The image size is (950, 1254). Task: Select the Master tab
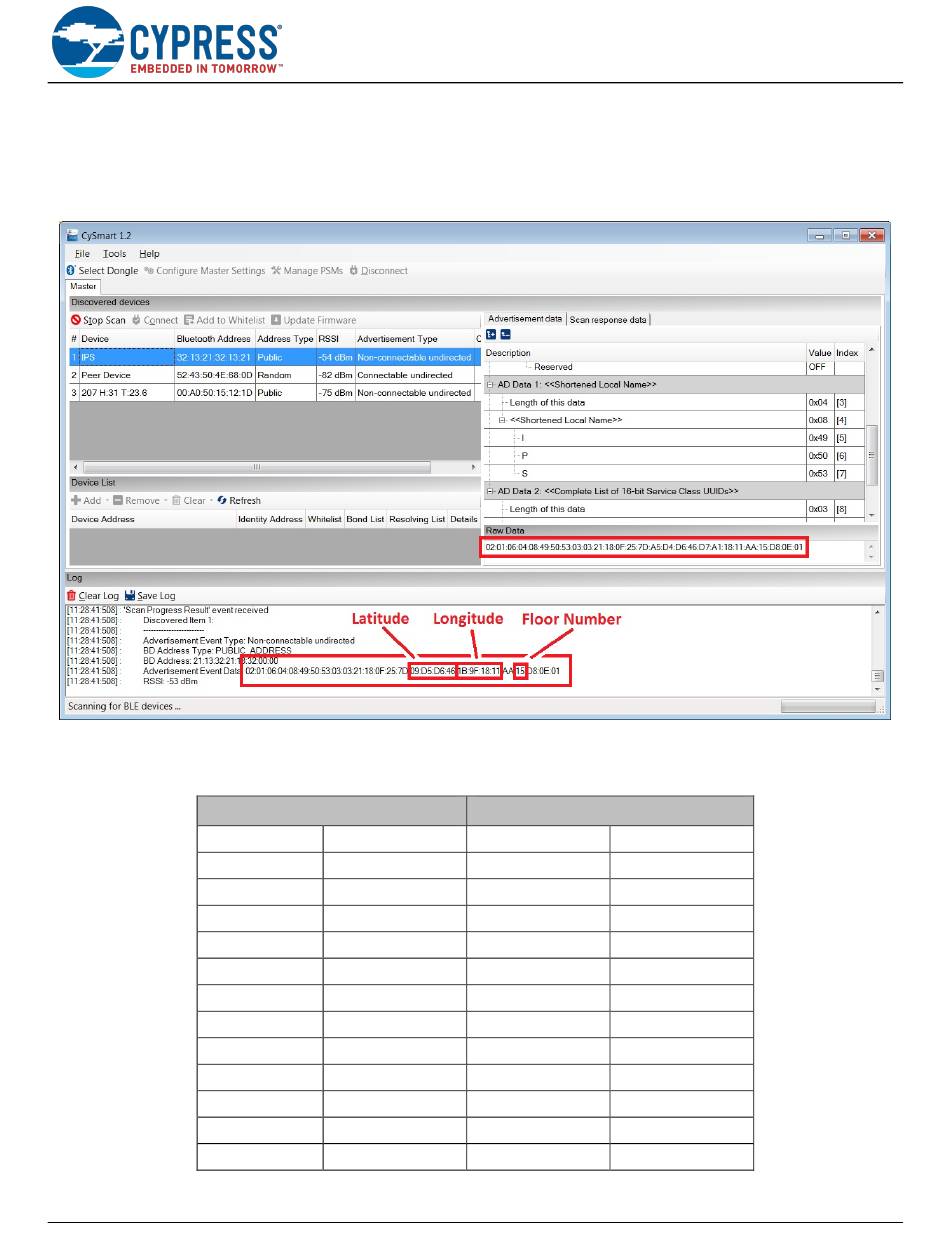(x=83, y=286)
